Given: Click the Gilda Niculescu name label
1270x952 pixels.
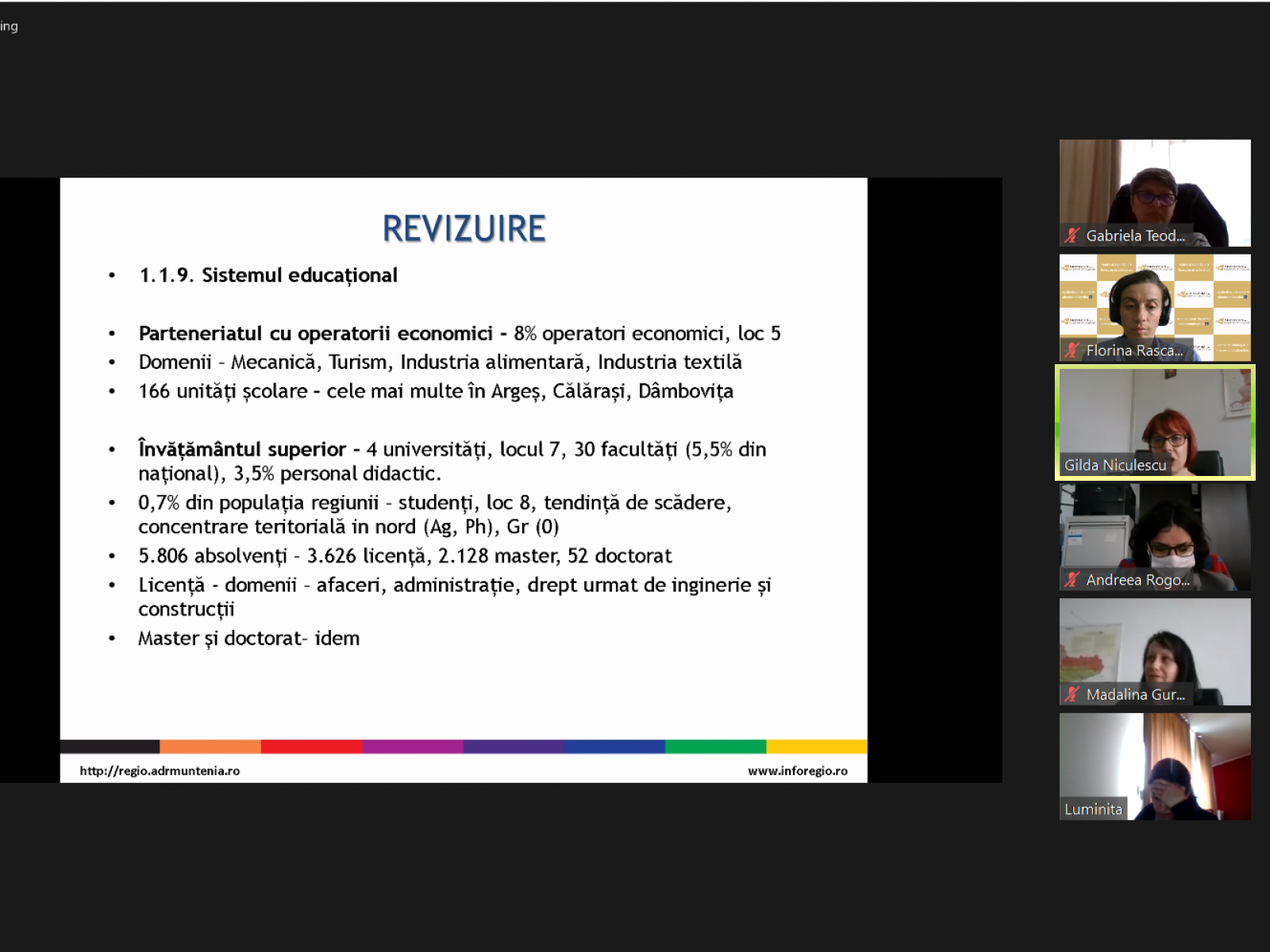Looking at the screenshot, I should tap(1115, 465).
